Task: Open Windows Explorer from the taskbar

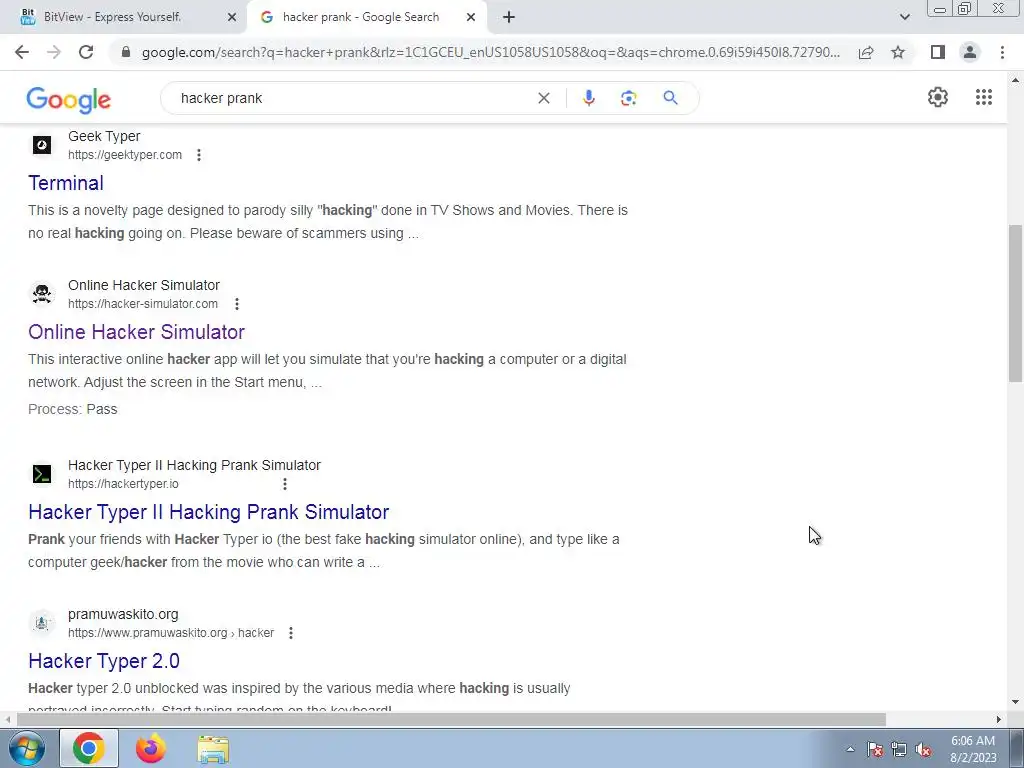Action: click(213, 749)
